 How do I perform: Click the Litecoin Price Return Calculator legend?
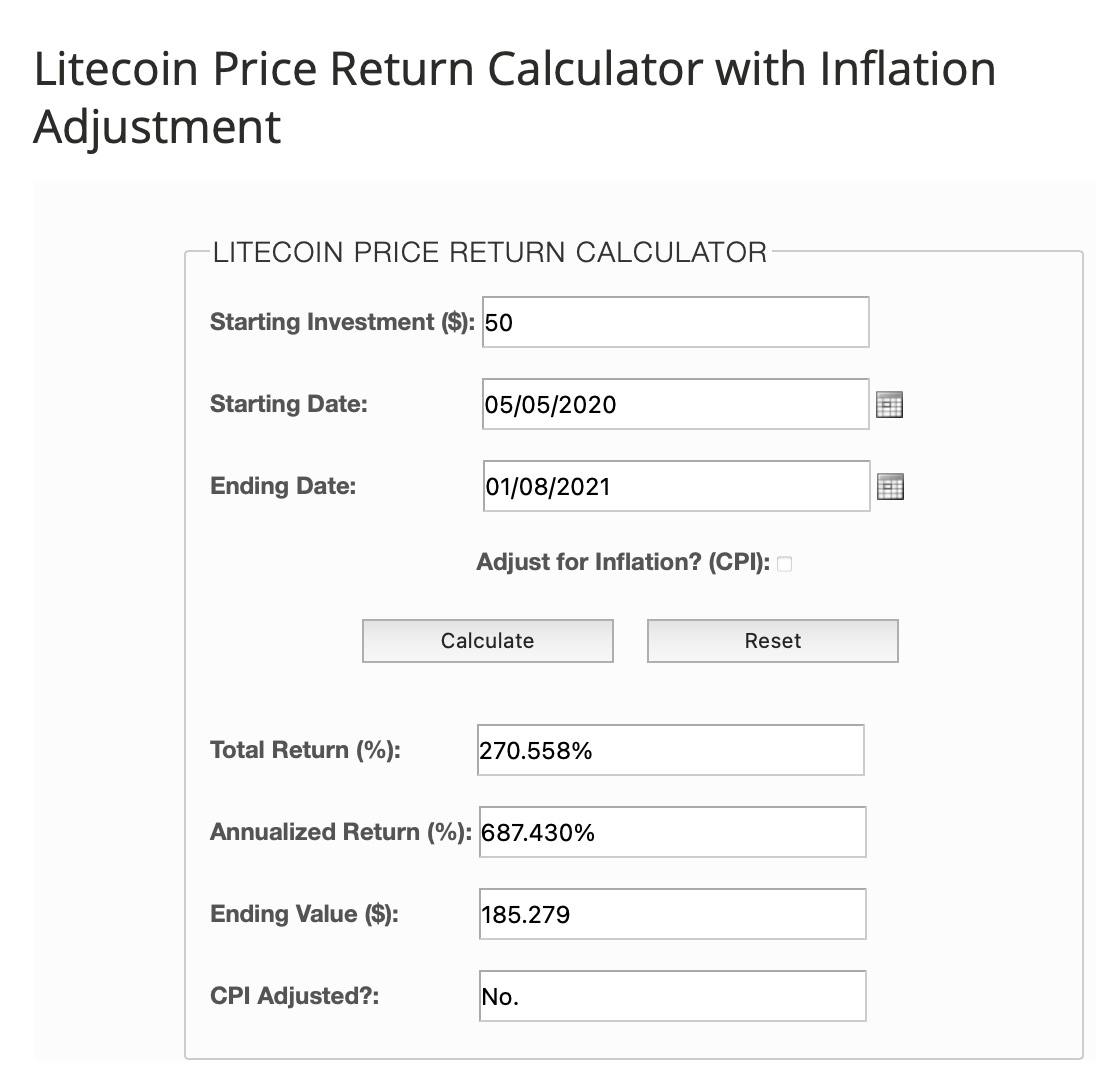pos(489,251)
